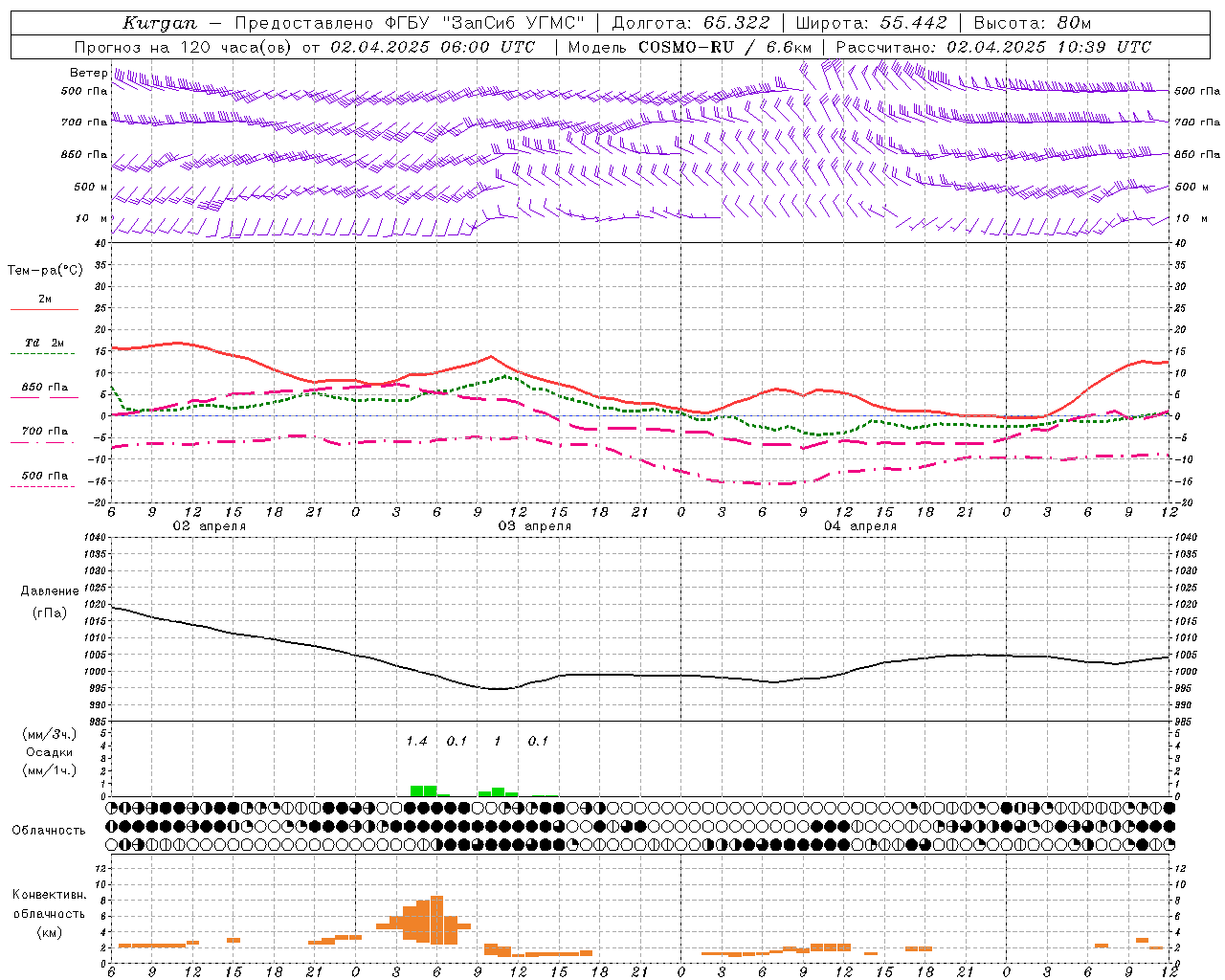Click the "Конвективн." convective cloud label
This screenshot has height=980, width=1225.
50,895
